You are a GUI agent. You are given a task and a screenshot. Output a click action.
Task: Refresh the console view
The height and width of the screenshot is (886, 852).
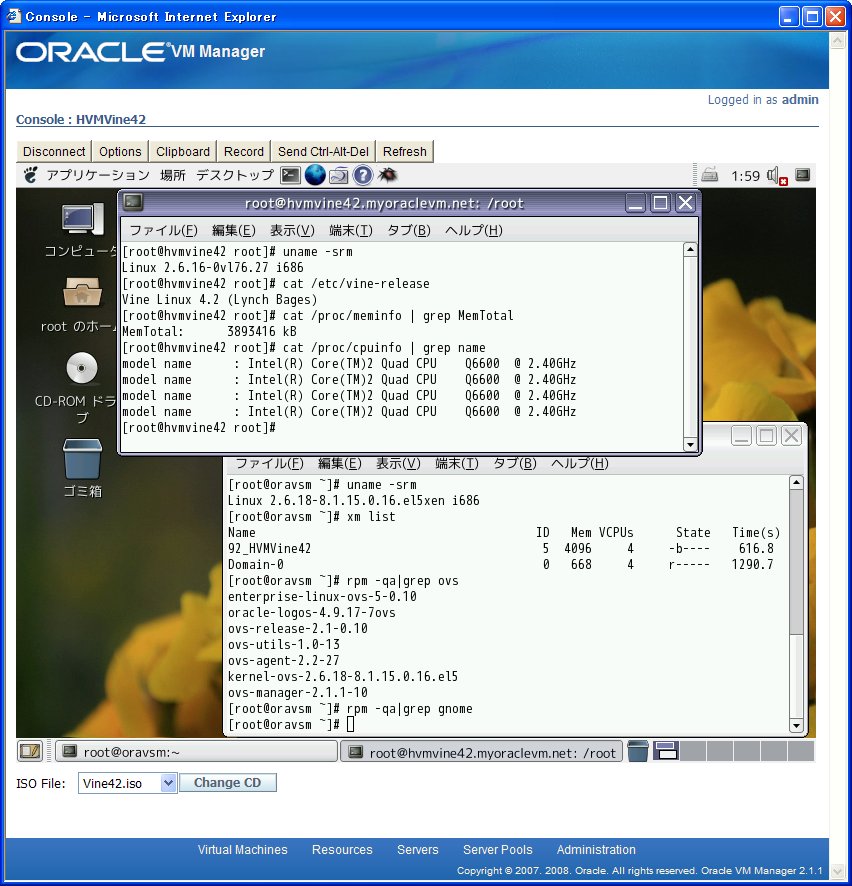pyautogui.click(x=405, y=151)
